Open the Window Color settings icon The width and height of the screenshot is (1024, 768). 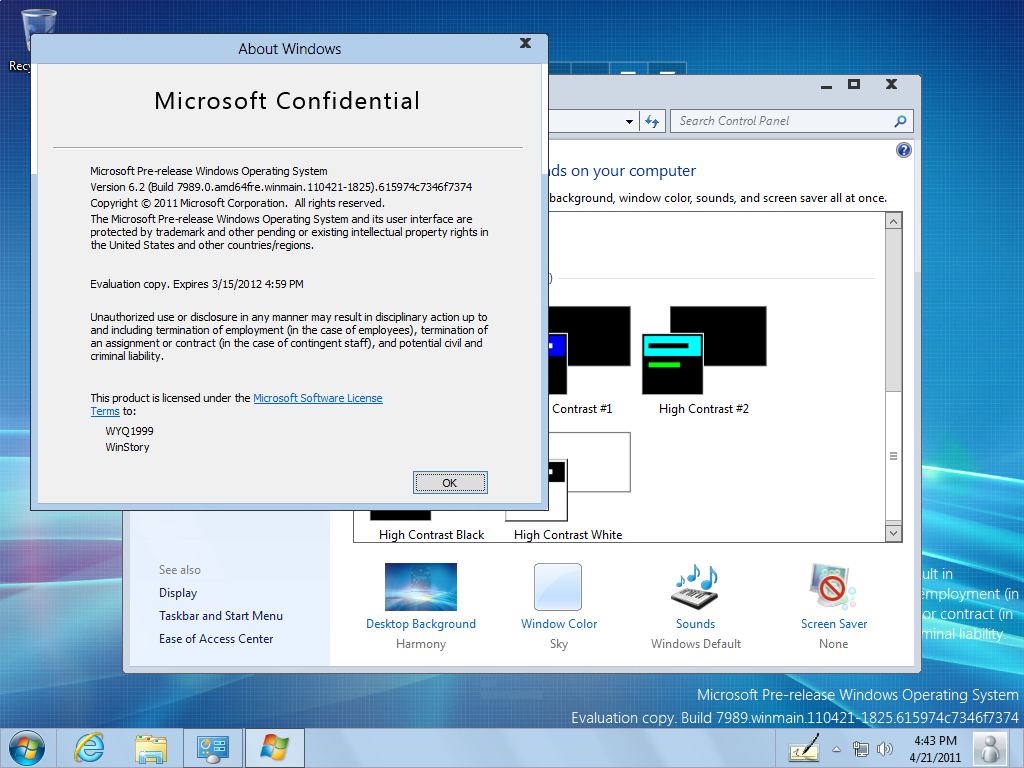click(558, 588)
